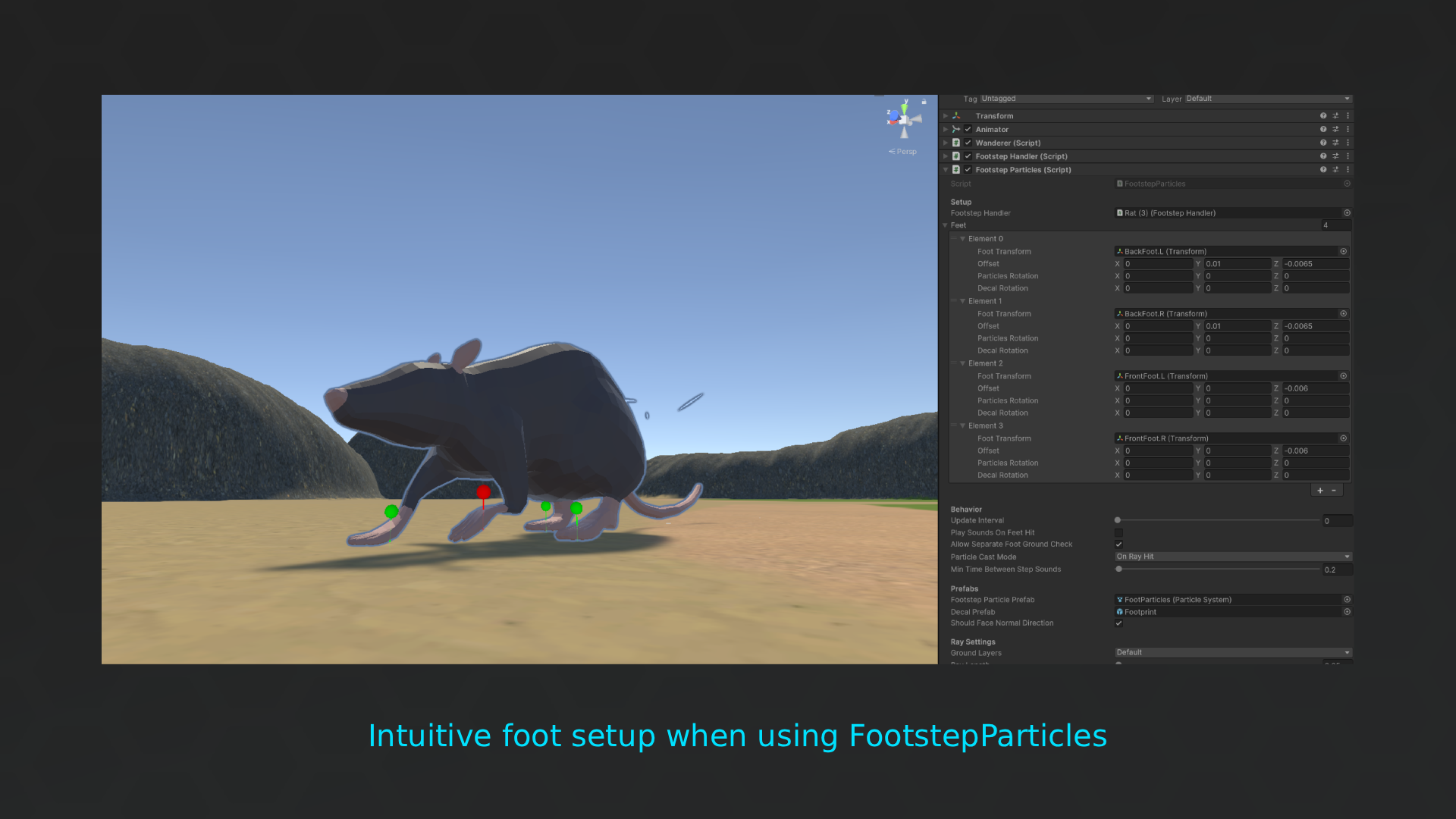Add a feet element with plus icon
The image size is (1456, 819).
click(x=1320, y=491)
